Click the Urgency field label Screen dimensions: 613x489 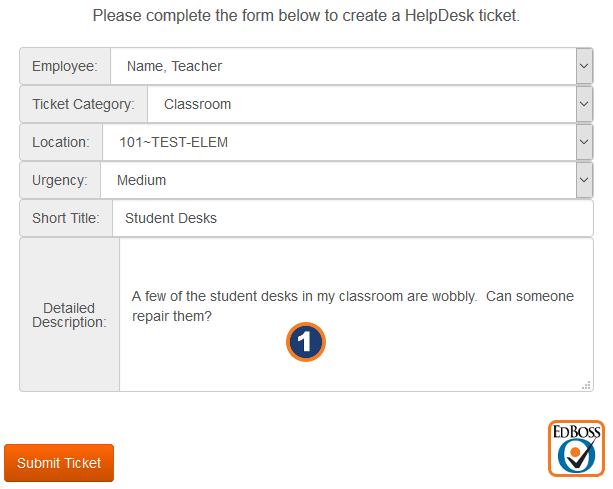tap(60, 180)
